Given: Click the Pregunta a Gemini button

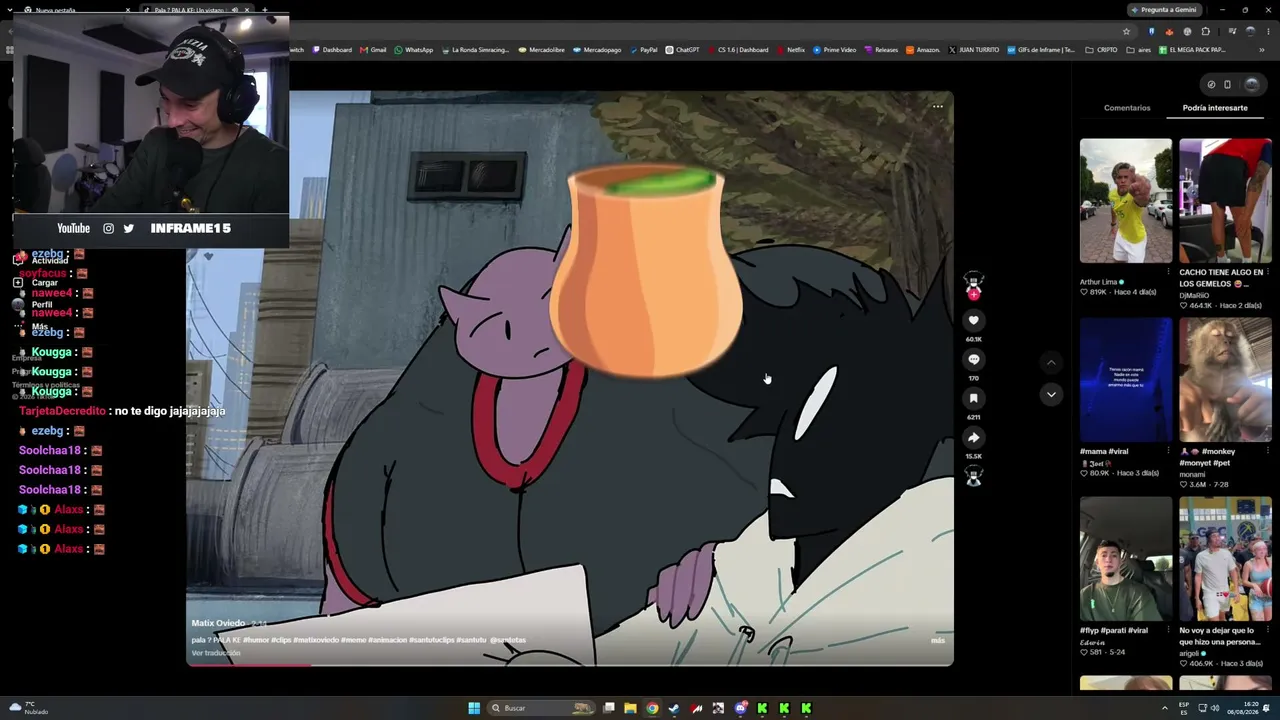Looking at the screenshot, I should (x=1163, y=10).
